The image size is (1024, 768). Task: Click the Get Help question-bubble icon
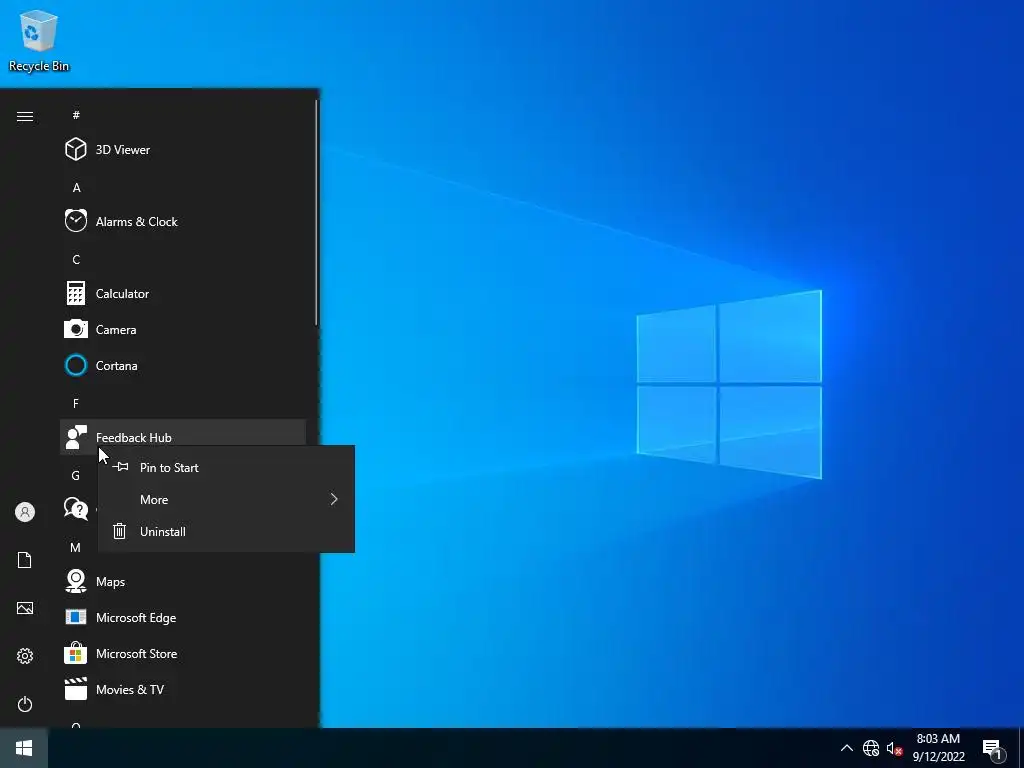[x=76, y=508]
